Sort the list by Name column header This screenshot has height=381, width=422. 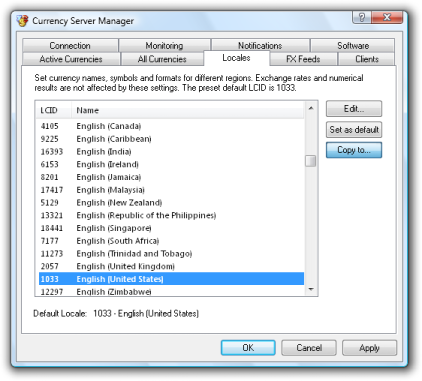click(187, 110)
